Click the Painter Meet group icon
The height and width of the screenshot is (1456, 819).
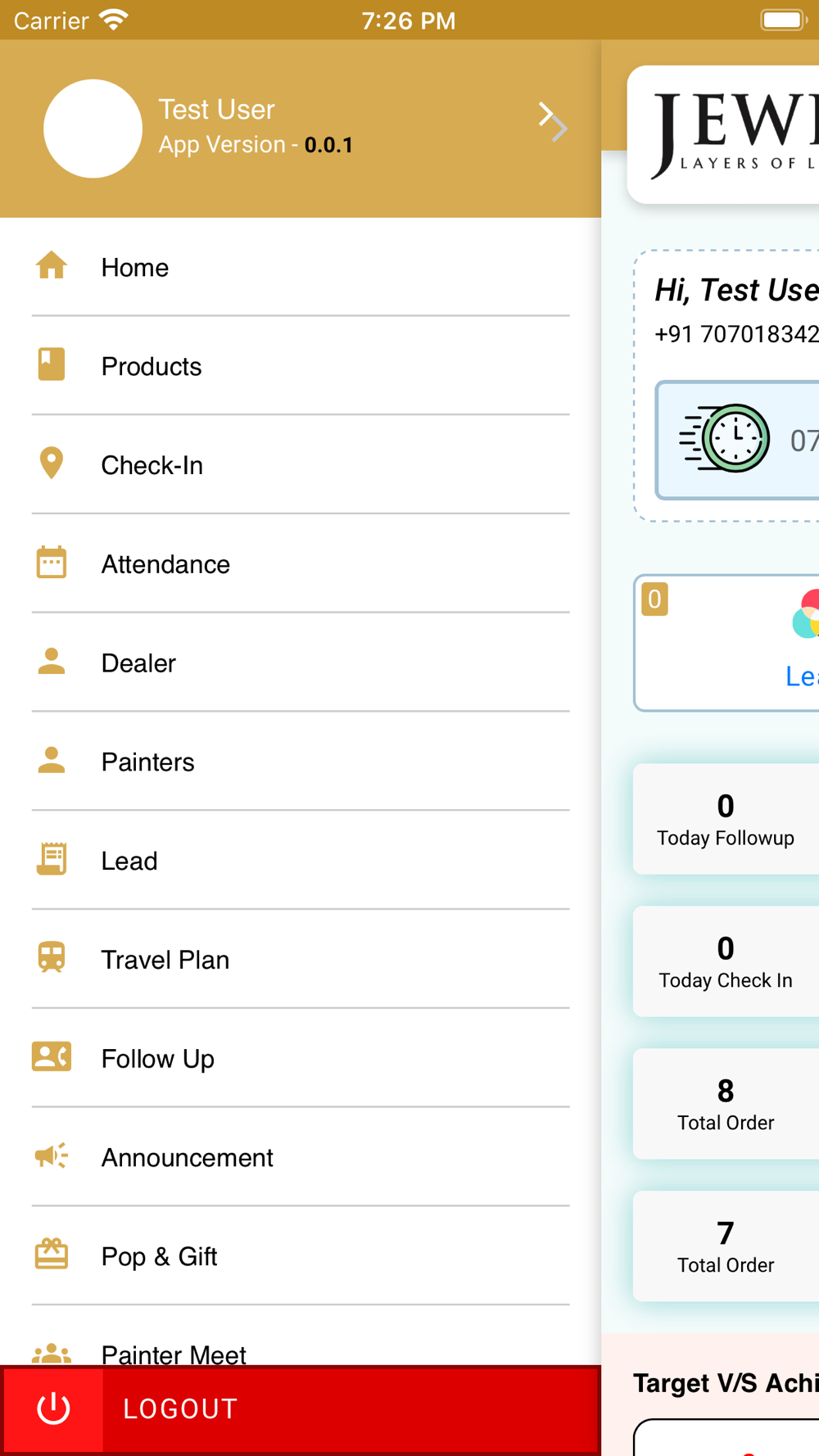coord(52,1354)
